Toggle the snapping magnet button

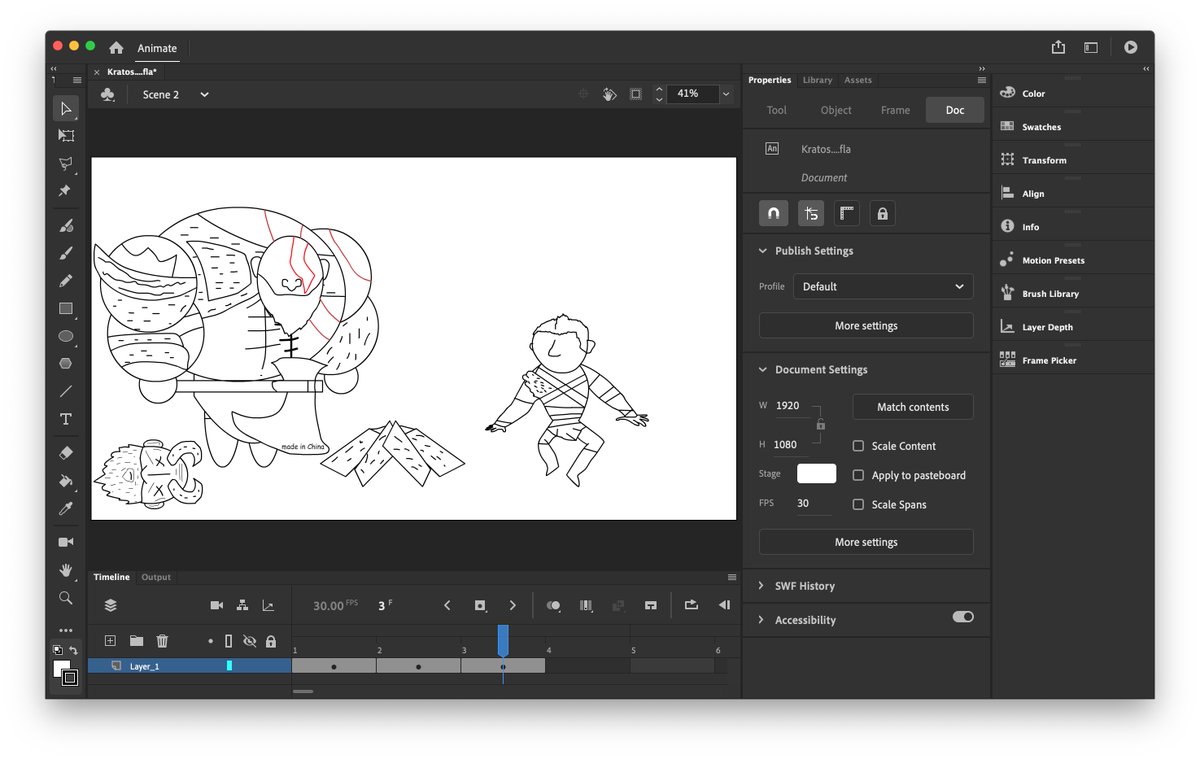(x=773, y=213)
